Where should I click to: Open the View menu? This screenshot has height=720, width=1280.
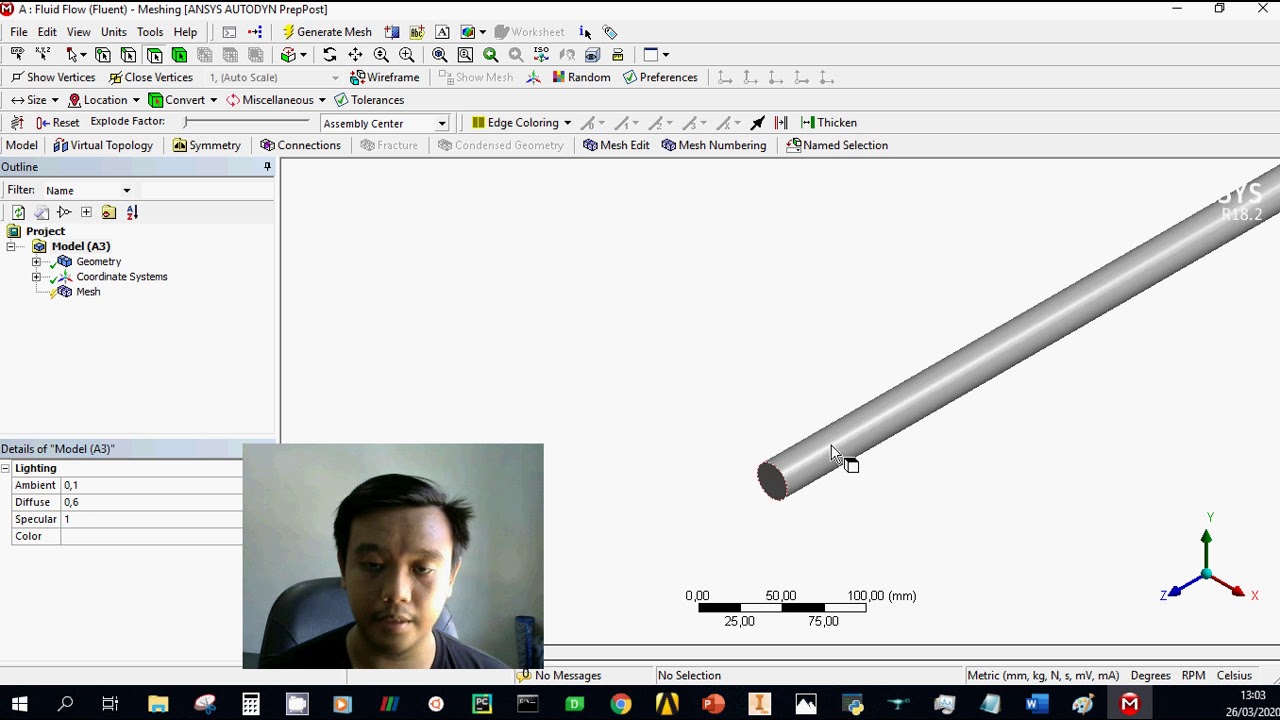click(x=78, y=32)
